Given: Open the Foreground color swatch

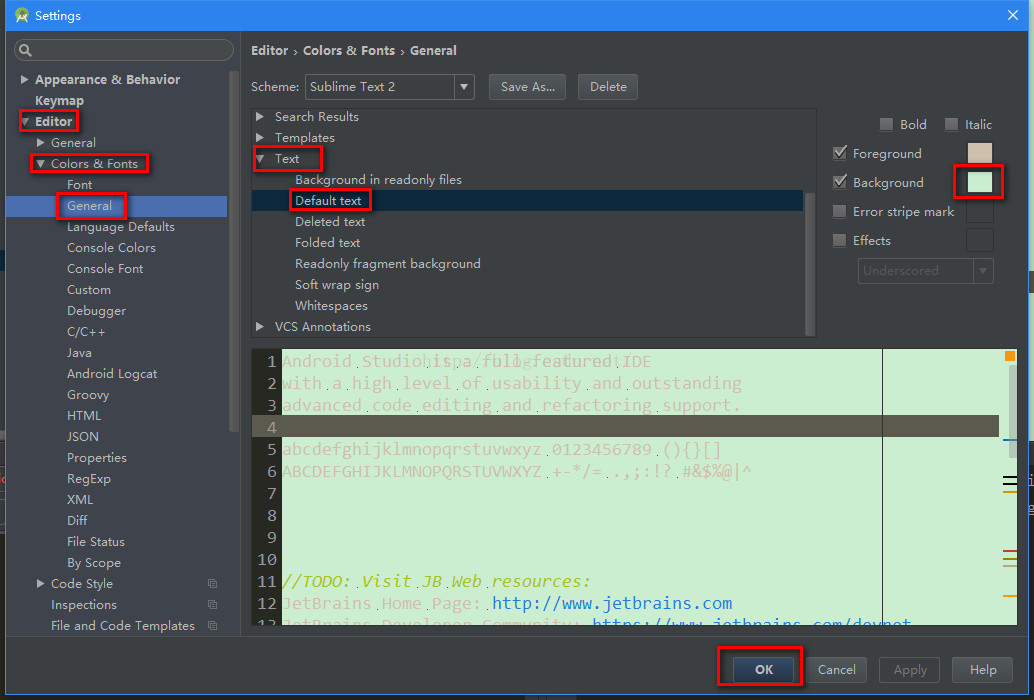Looking at the screenshot, I should pyautogui.click(x=979, y=153).
